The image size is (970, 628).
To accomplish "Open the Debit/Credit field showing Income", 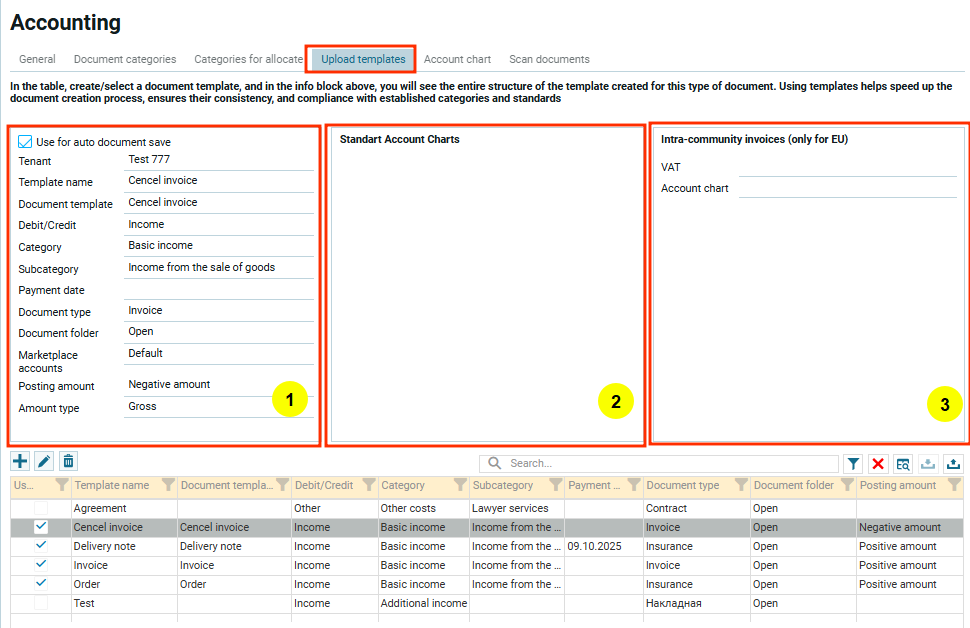I will [x=218, y=225].
